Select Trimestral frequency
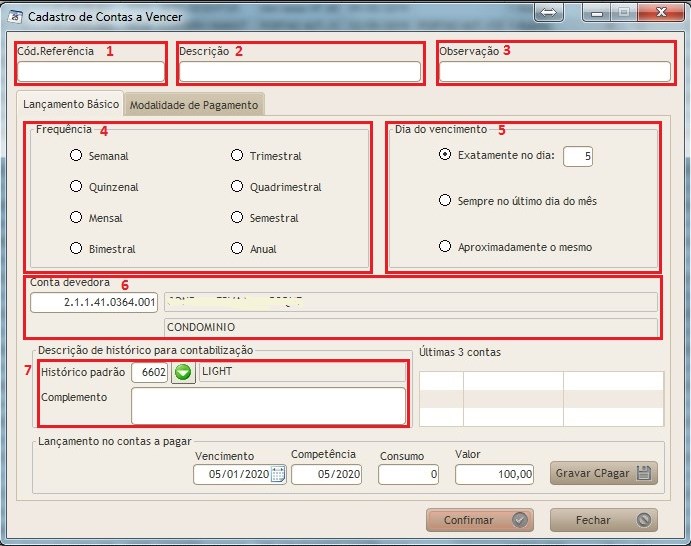 pyautogui.click(x=237, y=156)
